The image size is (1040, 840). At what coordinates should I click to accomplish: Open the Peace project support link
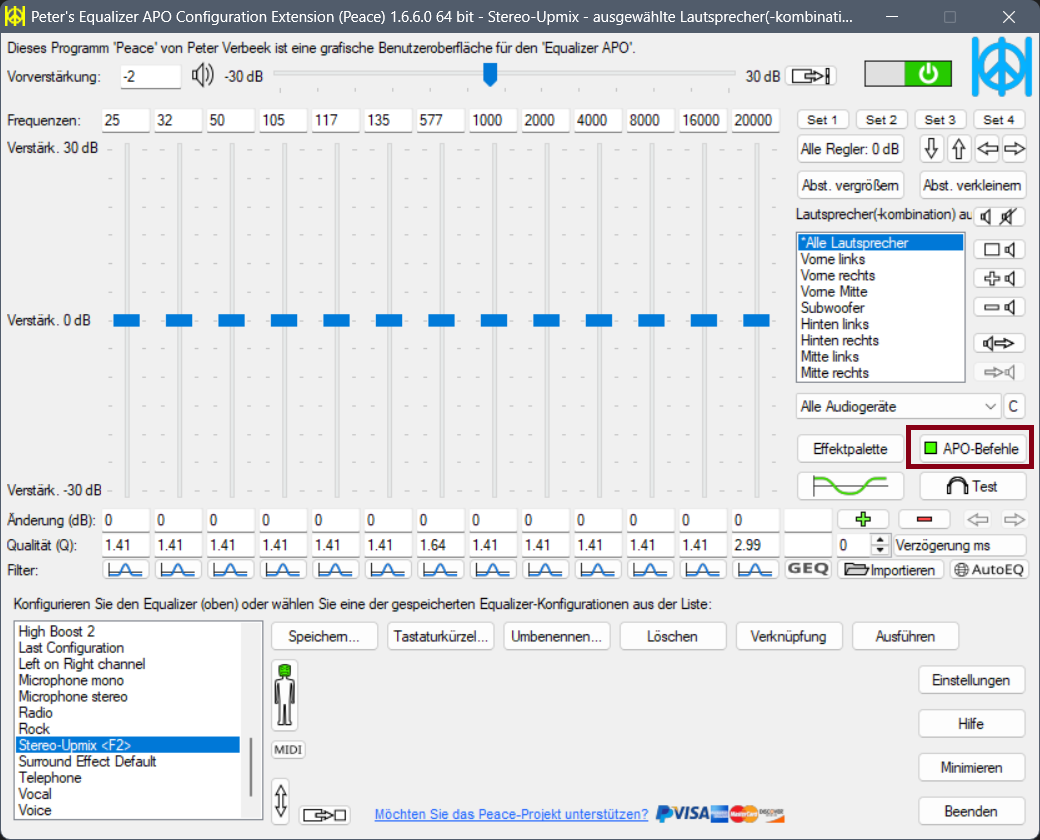511,814
